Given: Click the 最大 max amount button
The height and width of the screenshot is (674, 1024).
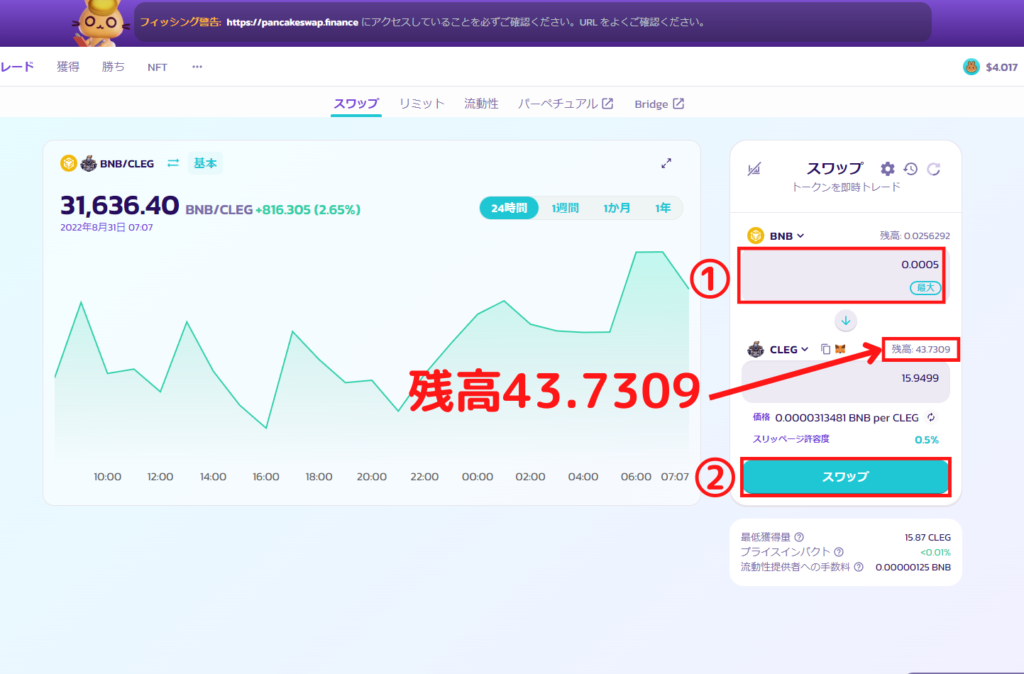Looking at the screenshot, I should [x=925, y=287].
